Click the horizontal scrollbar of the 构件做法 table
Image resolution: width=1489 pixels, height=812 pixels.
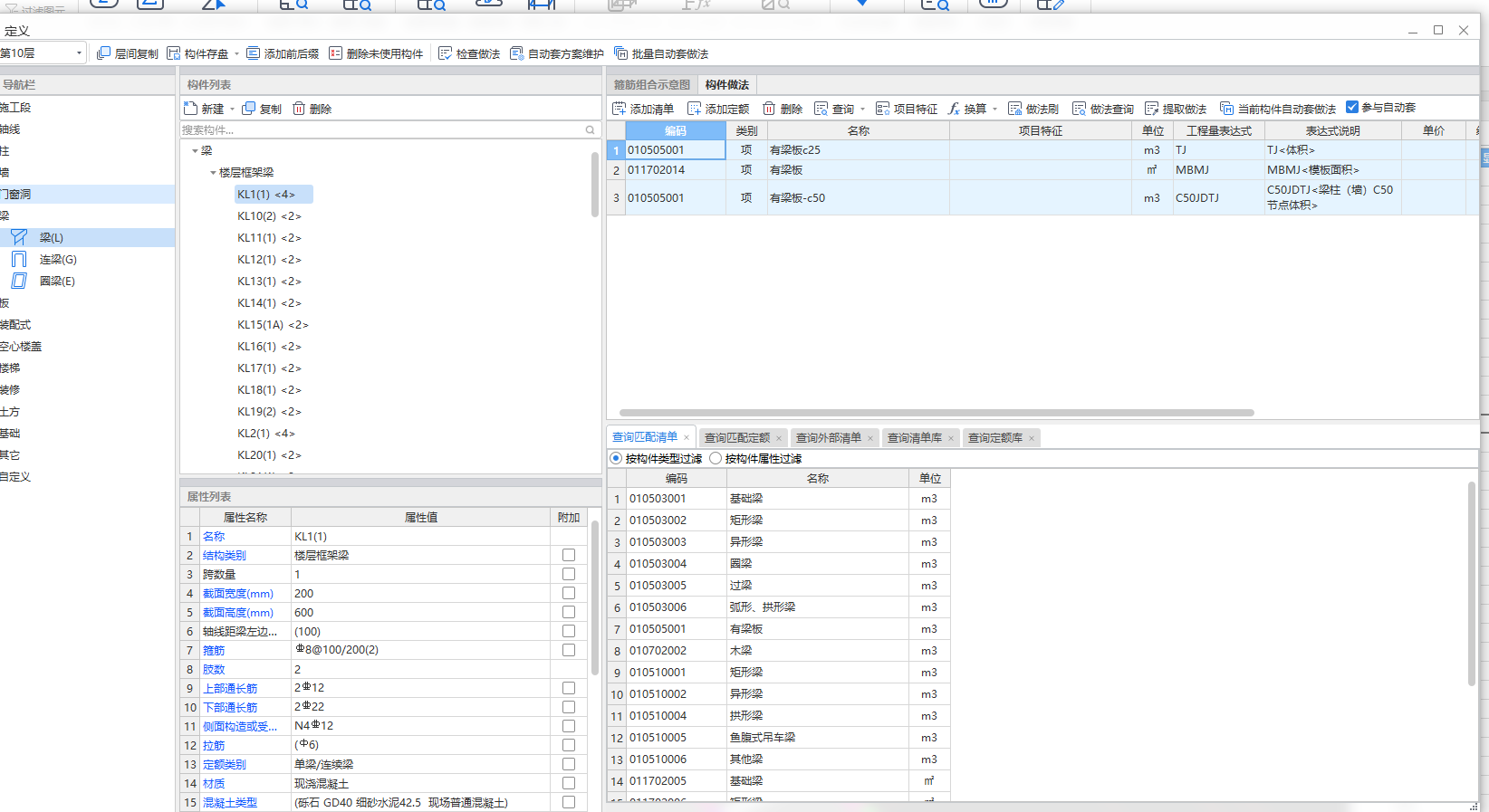click(936, 413)
